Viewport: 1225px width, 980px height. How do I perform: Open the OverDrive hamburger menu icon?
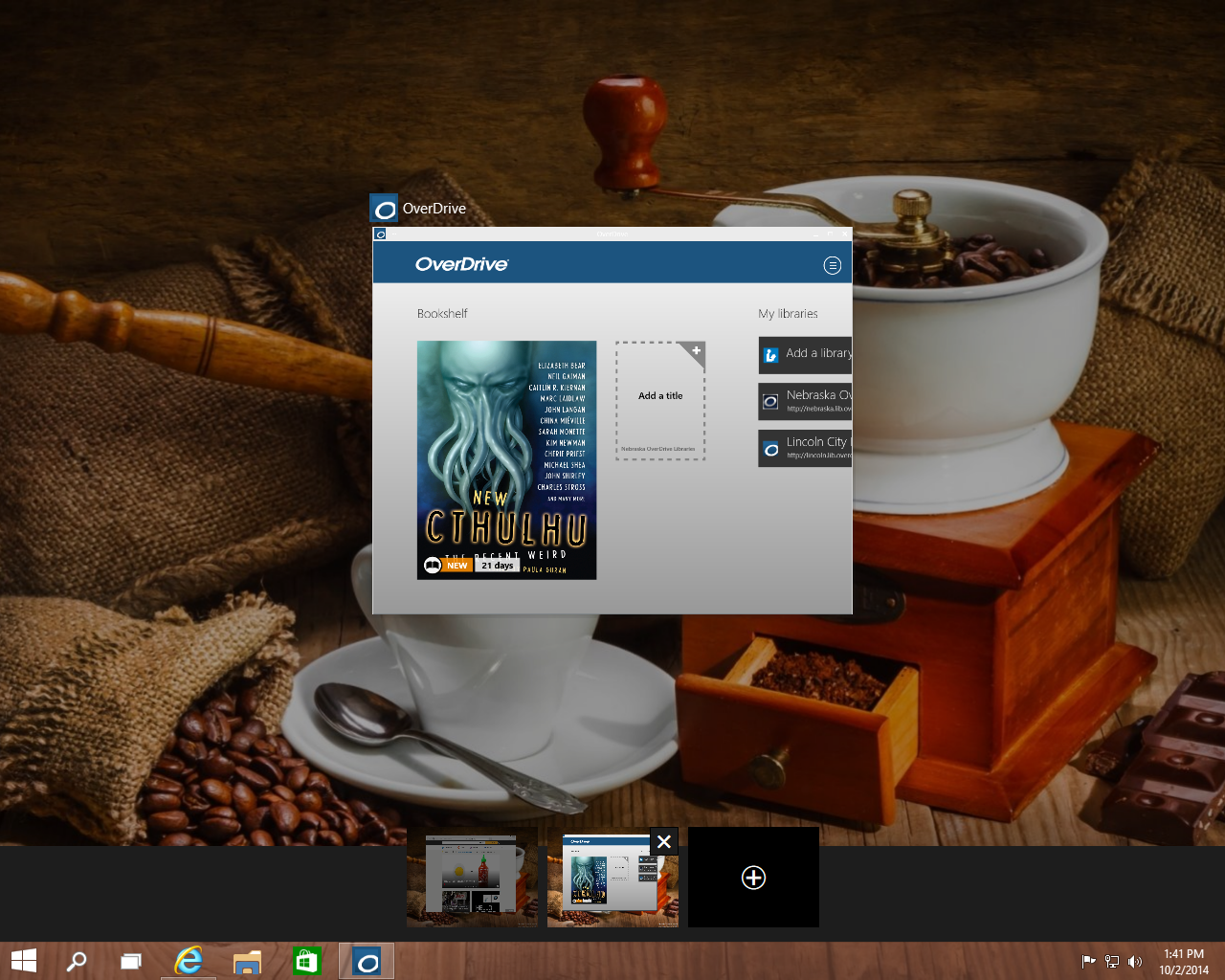(x=833, y=265)
